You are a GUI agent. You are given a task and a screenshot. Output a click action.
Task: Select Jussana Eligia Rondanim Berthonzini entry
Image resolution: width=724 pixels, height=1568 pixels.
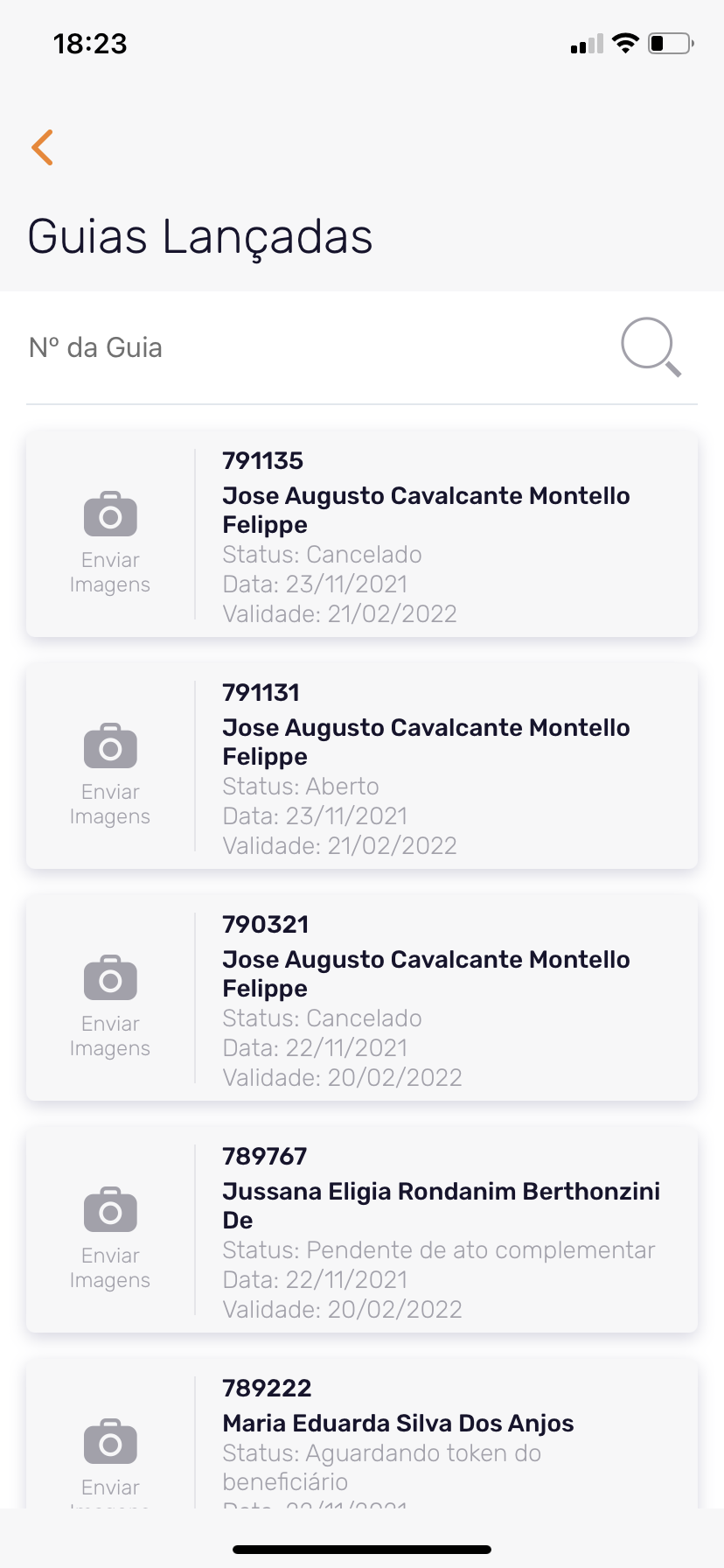click(441, 1192)
